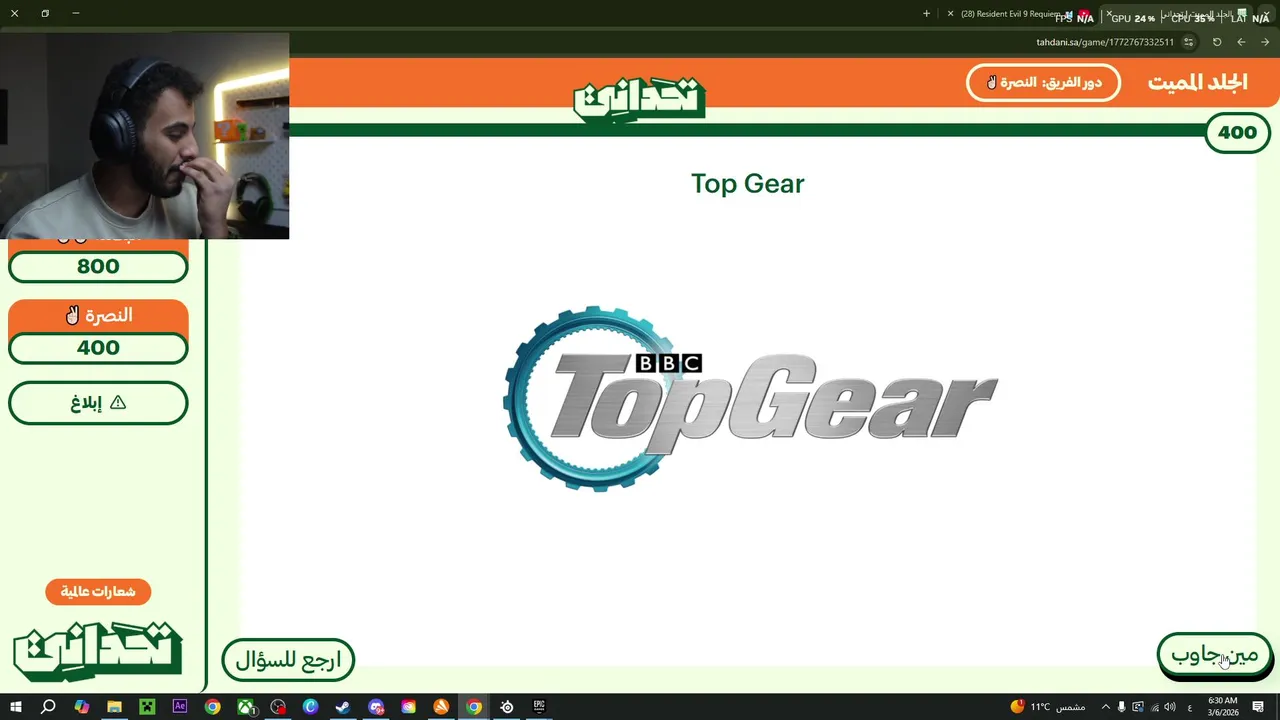Open Canva from the taskbar

(310, 707)
